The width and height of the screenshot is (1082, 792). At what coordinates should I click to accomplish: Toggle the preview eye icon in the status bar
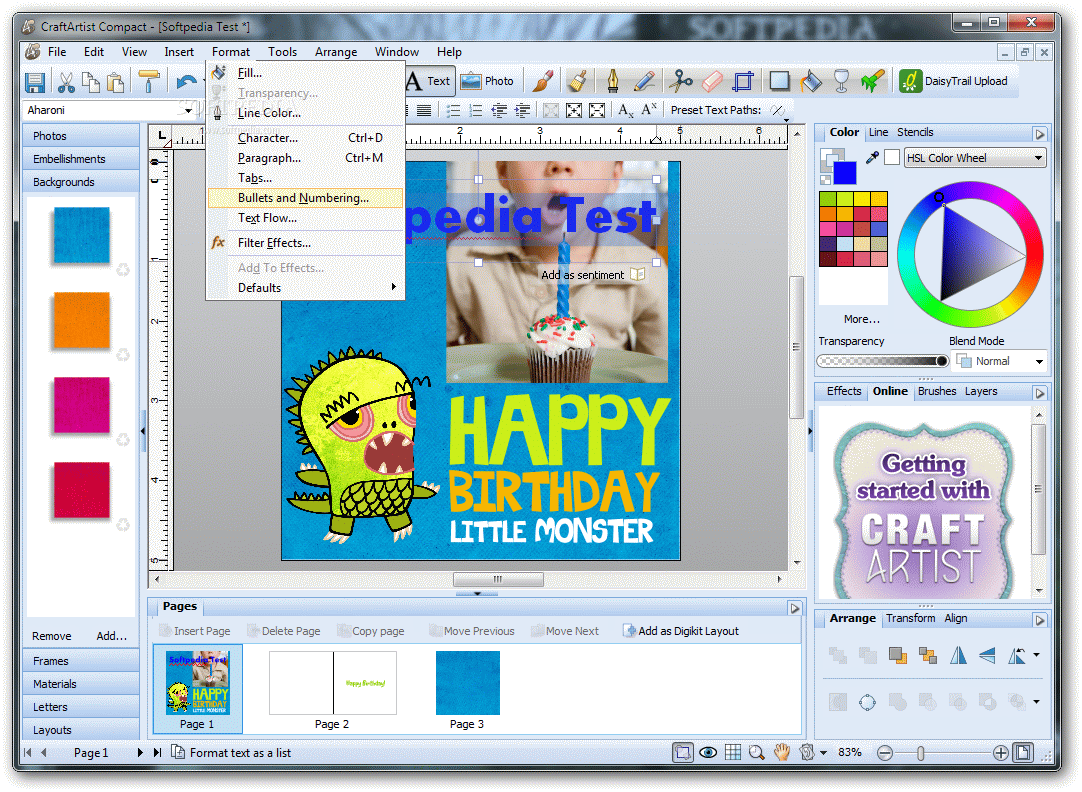[x=708, y=752]
